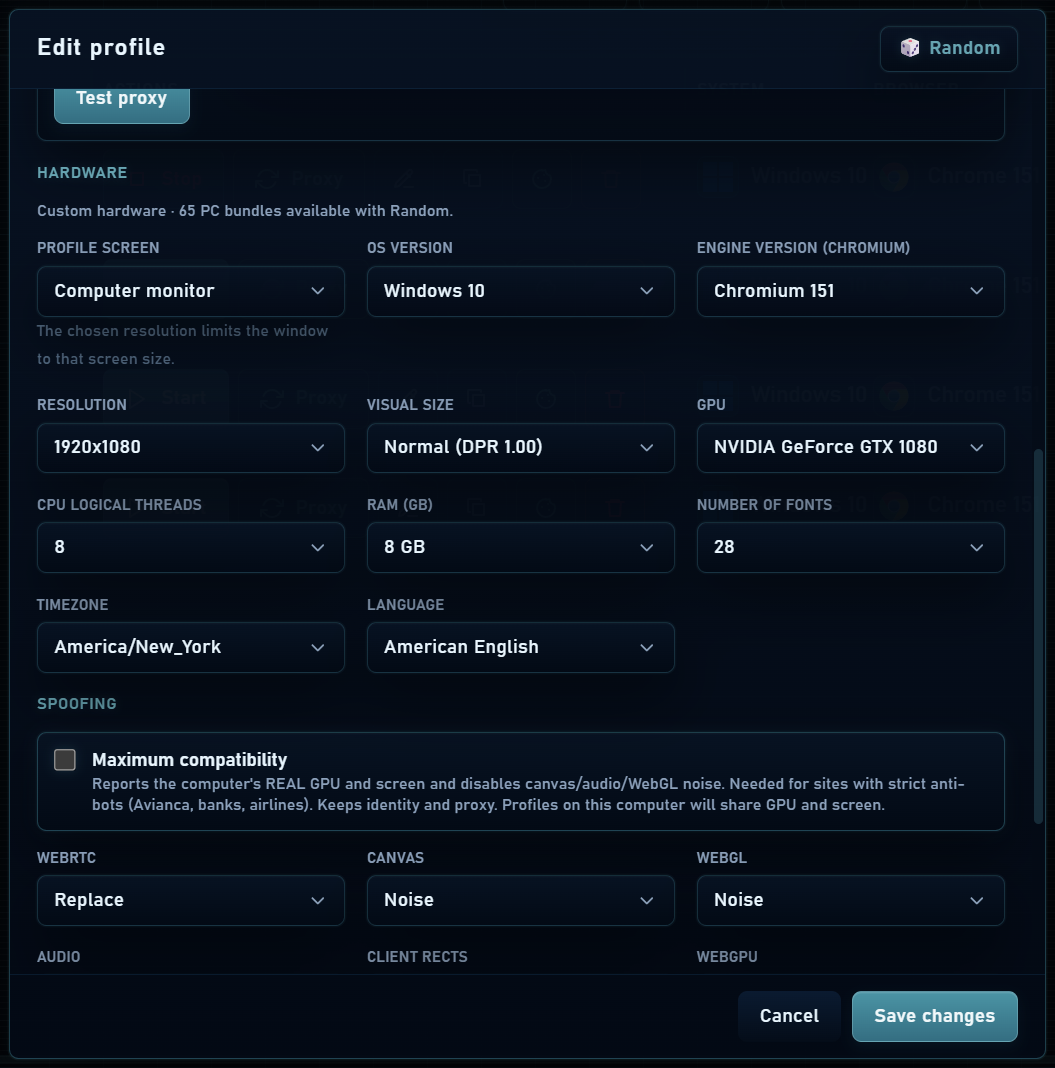1055x1068 pixels.
Task: Click the Cancel button
Action: [789, 1016]
